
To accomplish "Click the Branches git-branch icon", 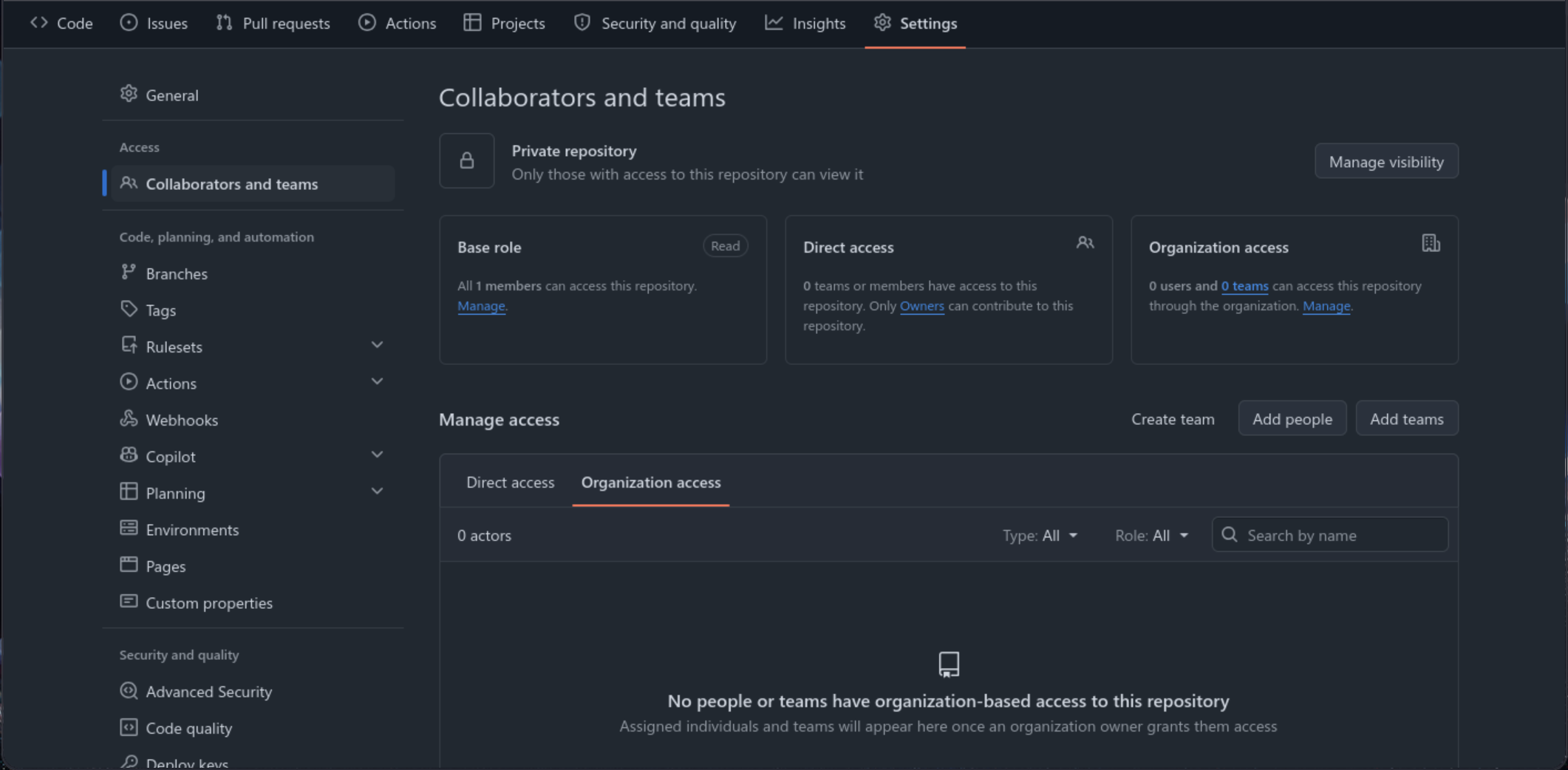I will click(x=129, y=272).
